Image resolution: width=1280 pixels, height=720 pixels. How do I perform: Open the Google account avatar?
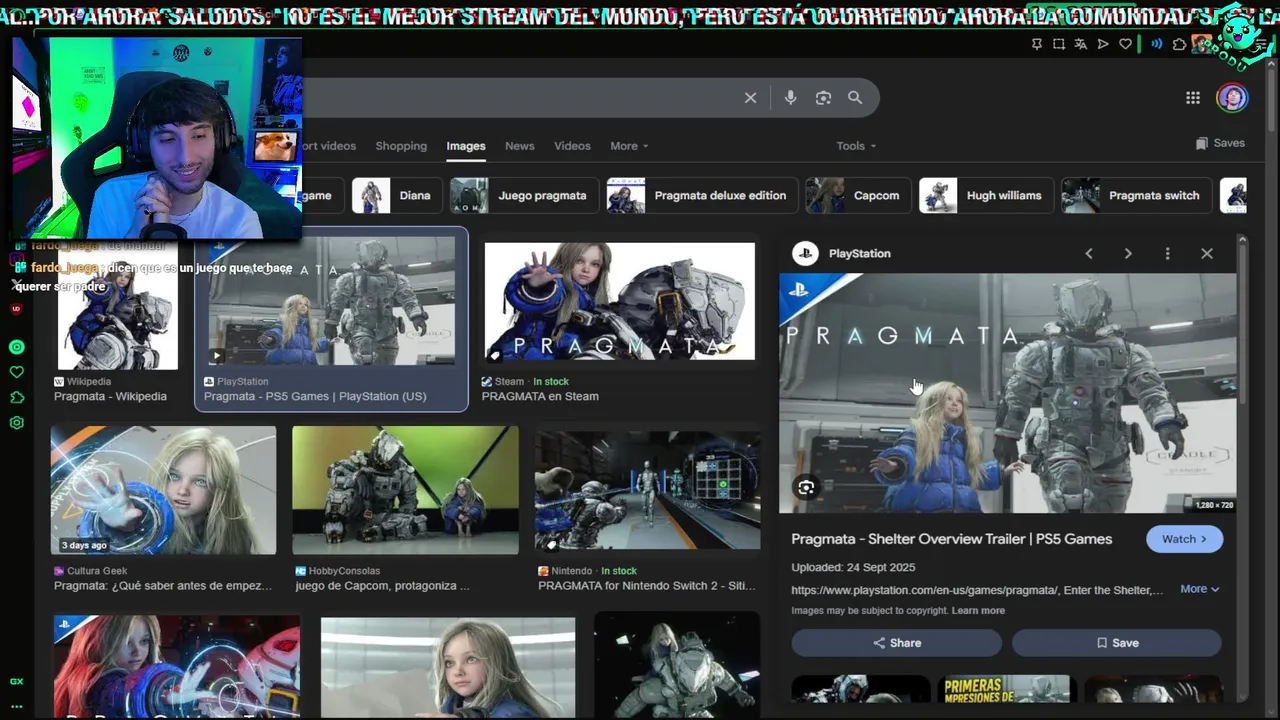[1232, 97]
